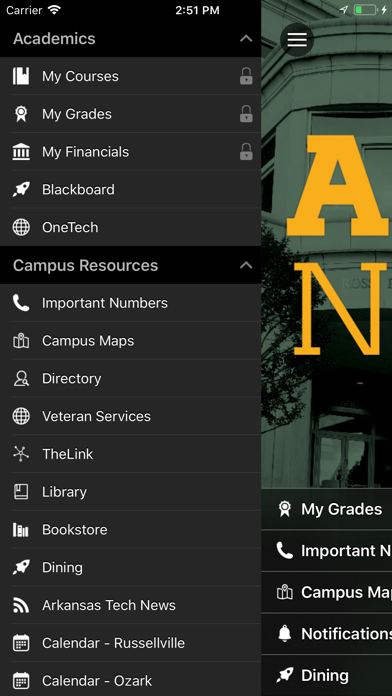Screen dimensions: 392x696
Task: Collapse the Academics section chevron
Action: pos(246,39)
